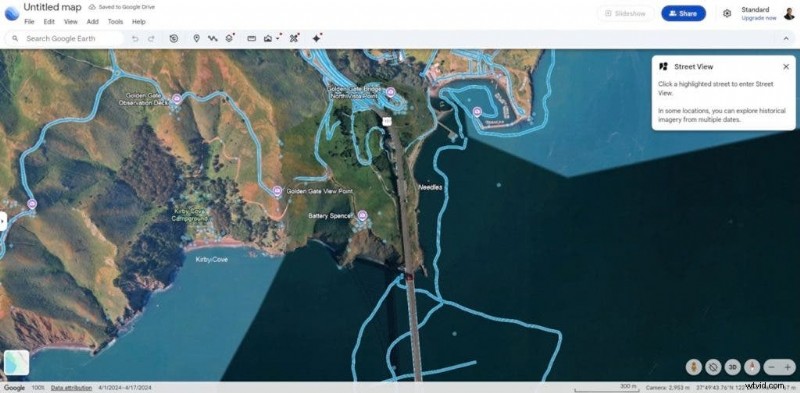The width and height of the screenshot is (800, 393).
Task: Click the Saved to Google Drive status
Action: coord(121,7)
